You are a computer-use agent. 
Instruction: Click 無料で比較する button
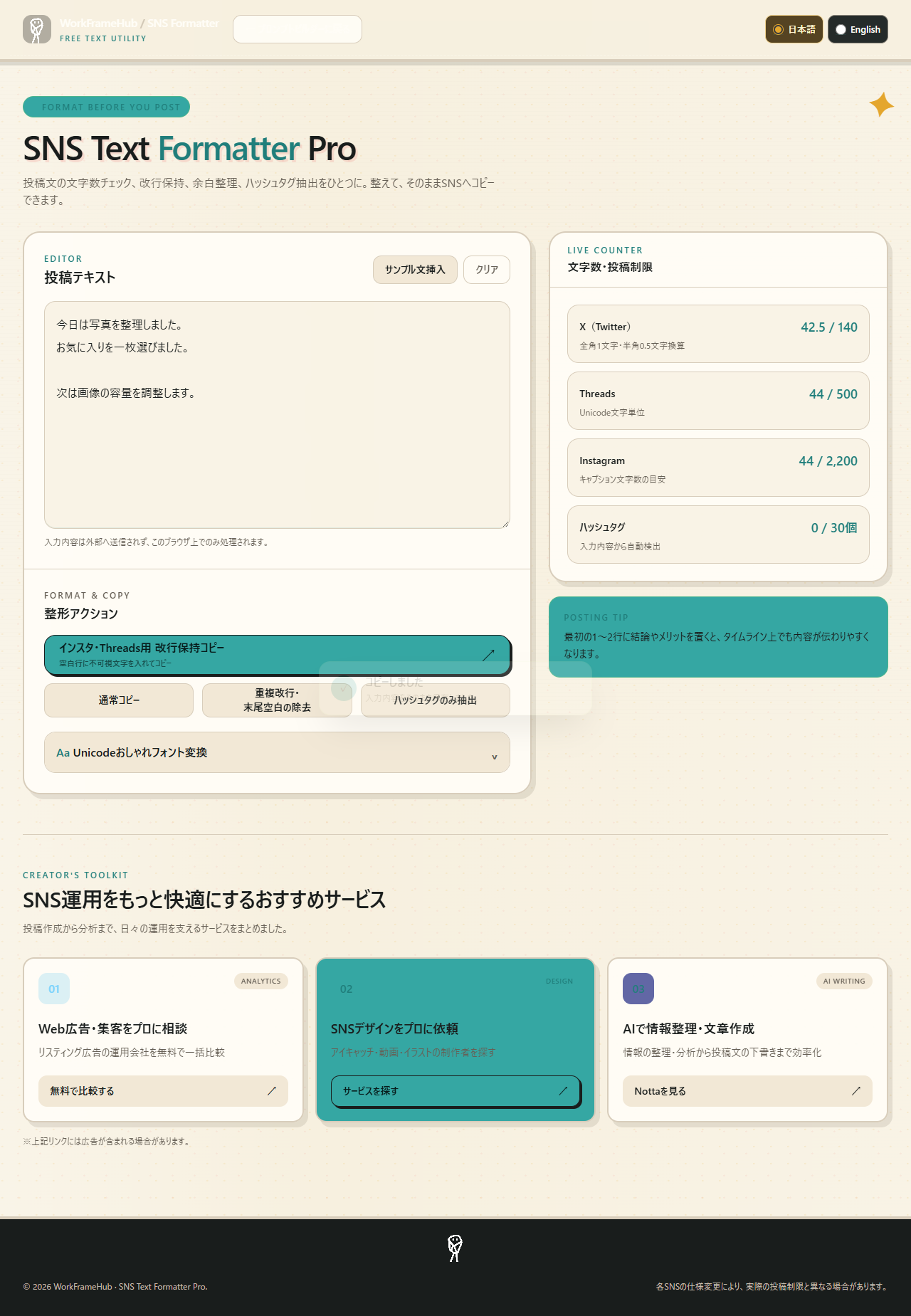coord(163,1091)
